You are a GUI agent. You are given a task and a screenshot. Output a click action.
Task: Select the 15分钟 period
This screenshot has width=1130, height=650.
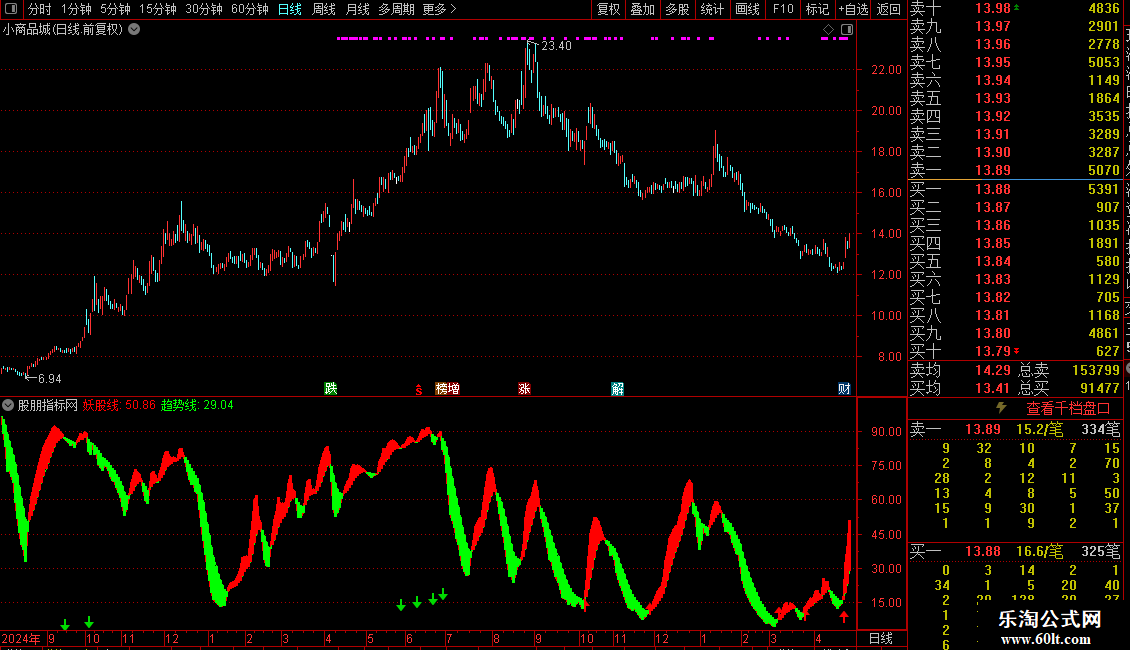(157, 9)
